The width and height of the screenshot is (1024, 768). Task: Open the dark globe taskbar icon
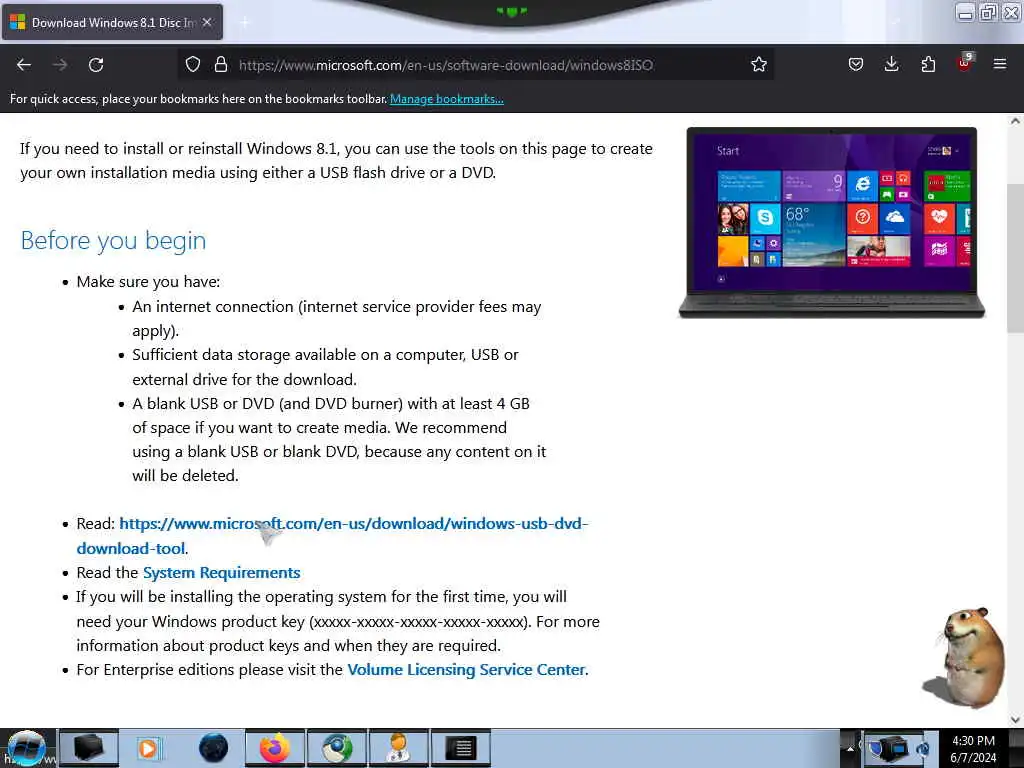[213, 748]
